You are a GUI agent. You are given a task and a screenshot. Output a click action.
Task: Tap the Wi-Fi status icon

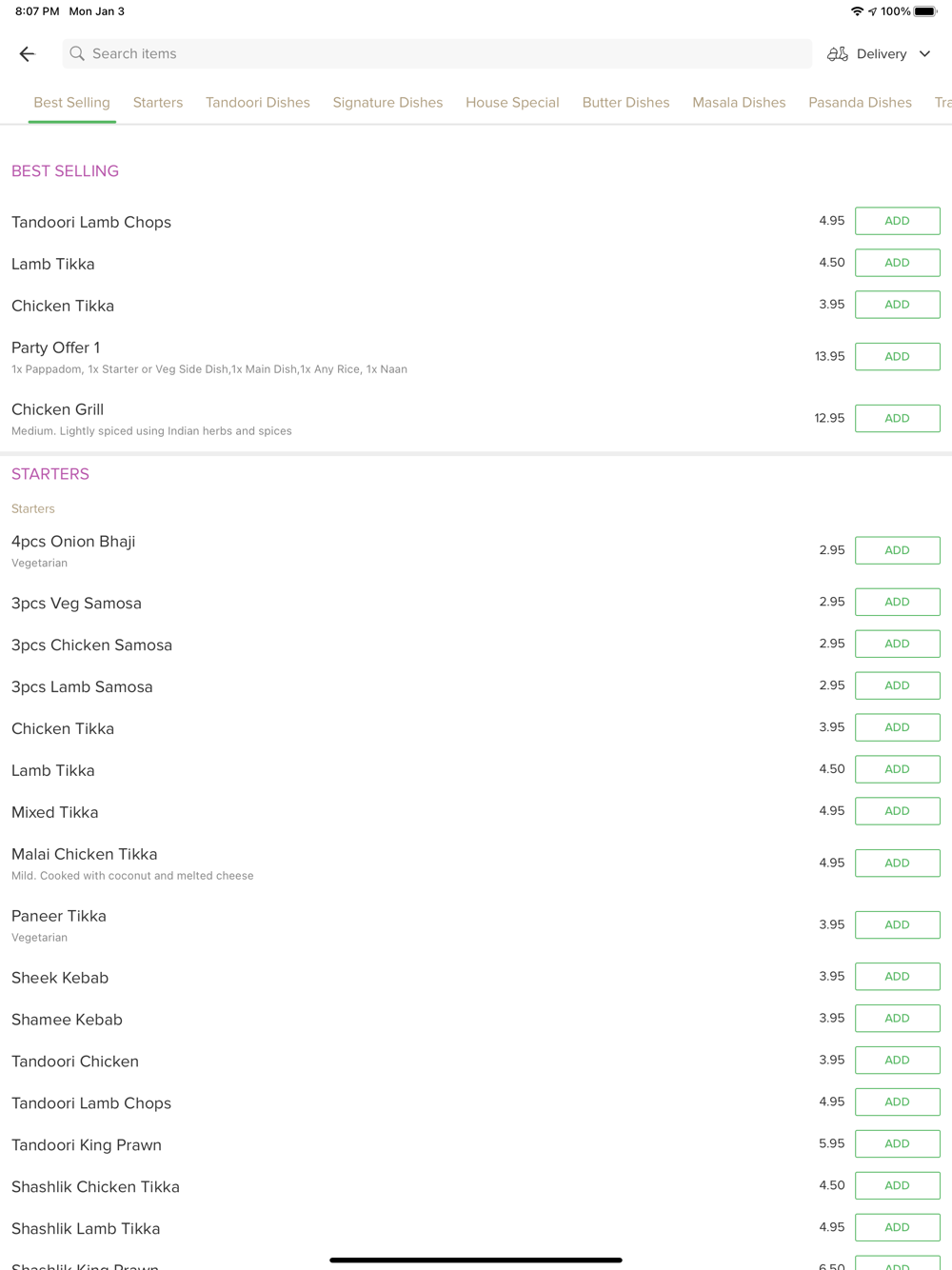857,11
